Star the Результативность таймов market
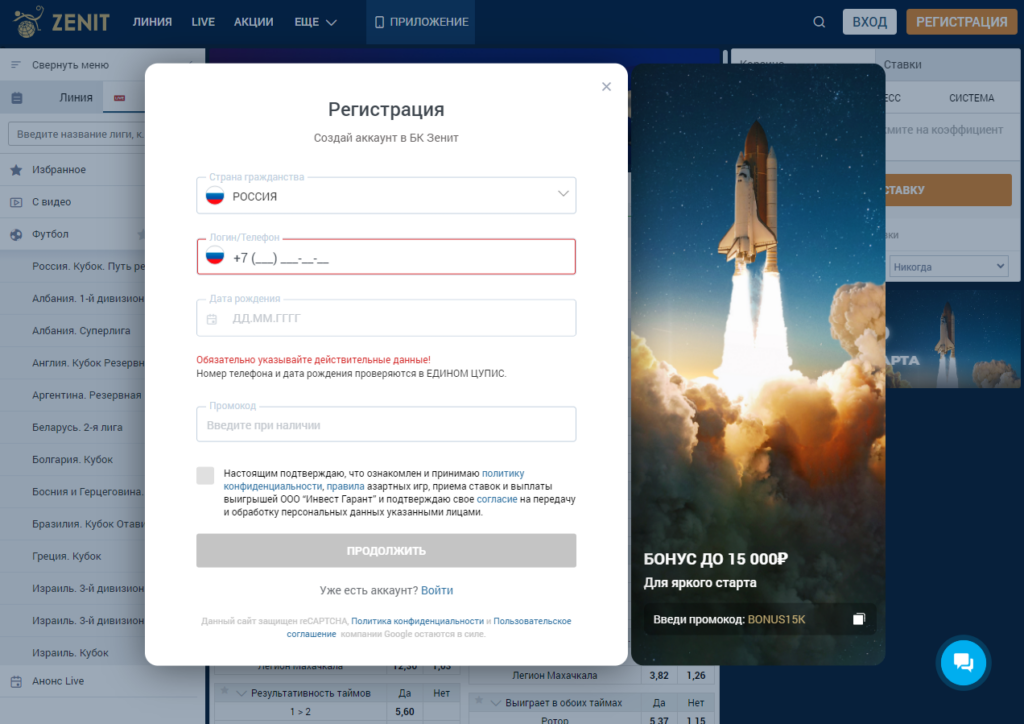This screenshot has width=1024, height=724. pos(225,691)
